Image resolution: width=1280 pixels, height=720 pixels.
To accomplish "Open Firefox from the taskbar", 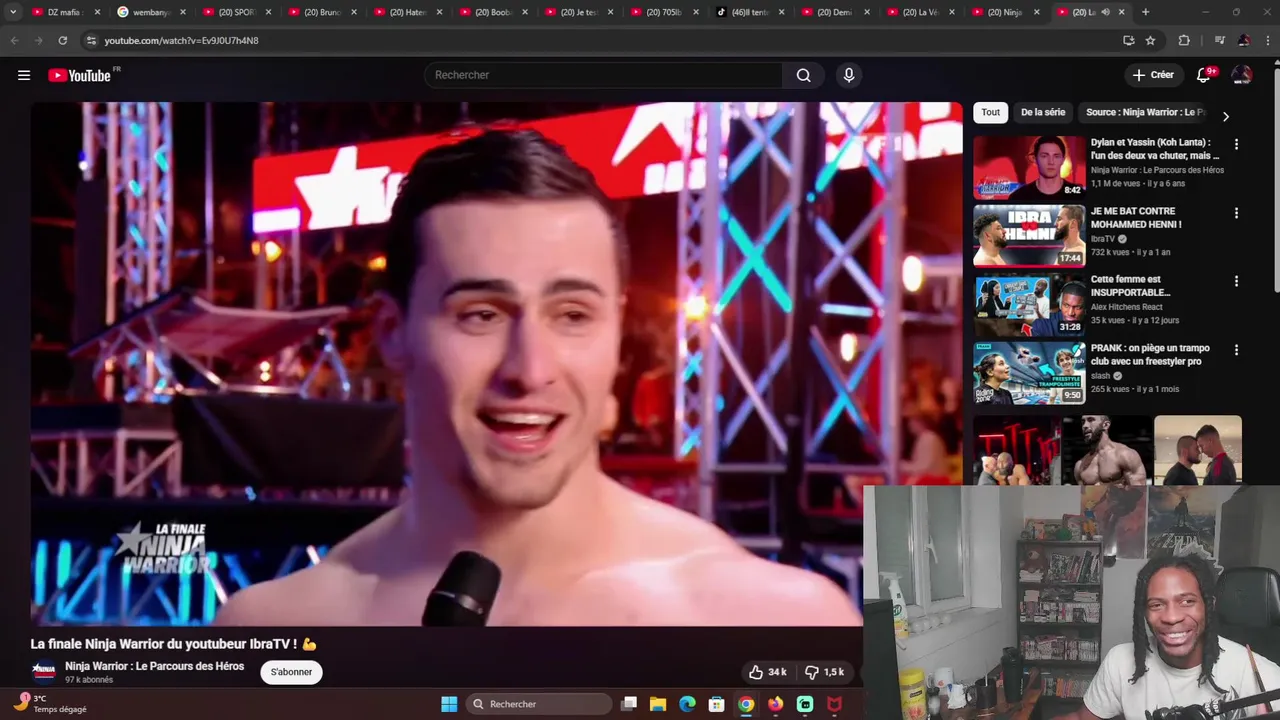I will point(775,704).
